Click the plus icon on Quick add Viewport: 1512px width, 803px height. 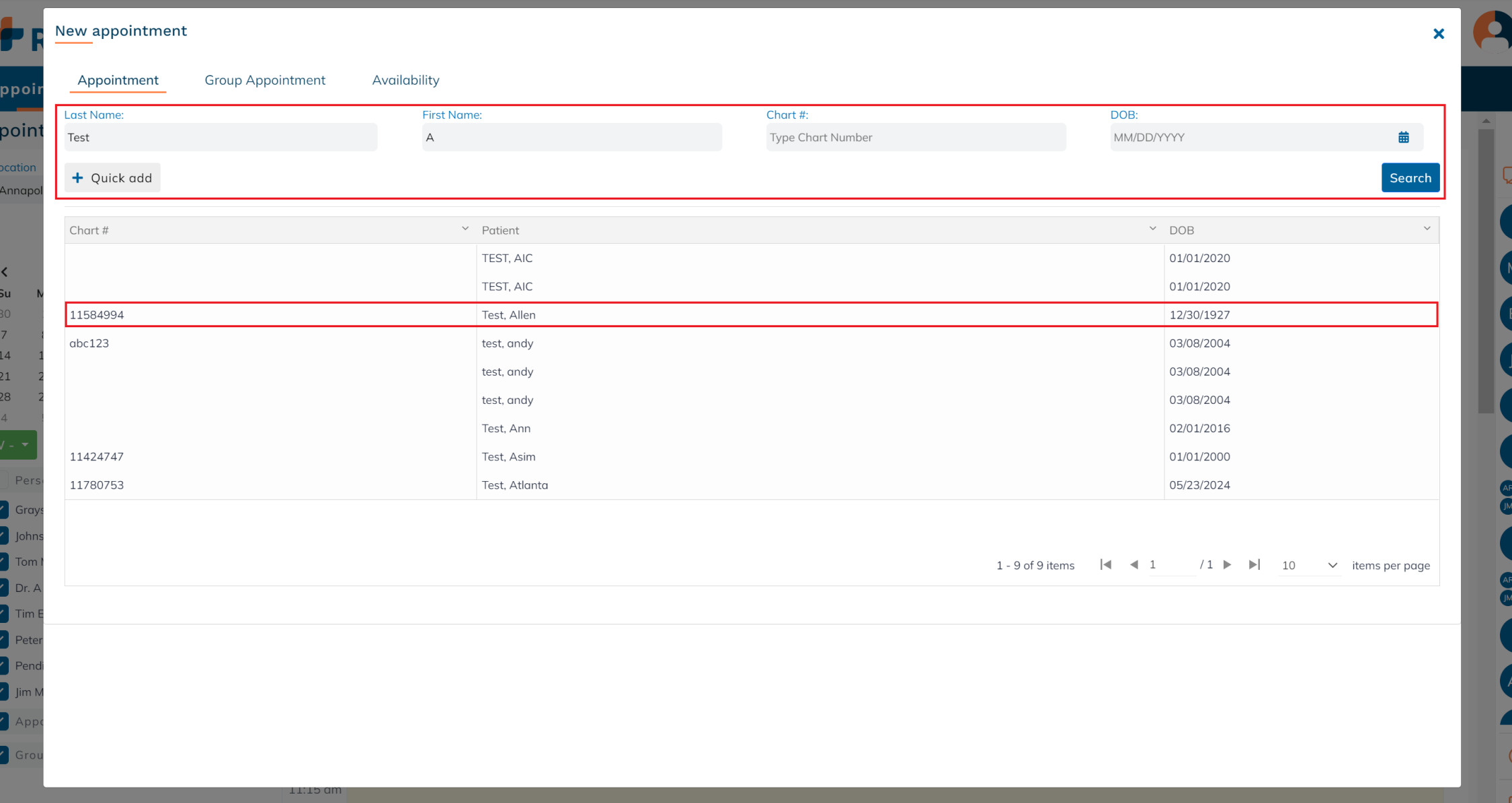coord(77,178)
